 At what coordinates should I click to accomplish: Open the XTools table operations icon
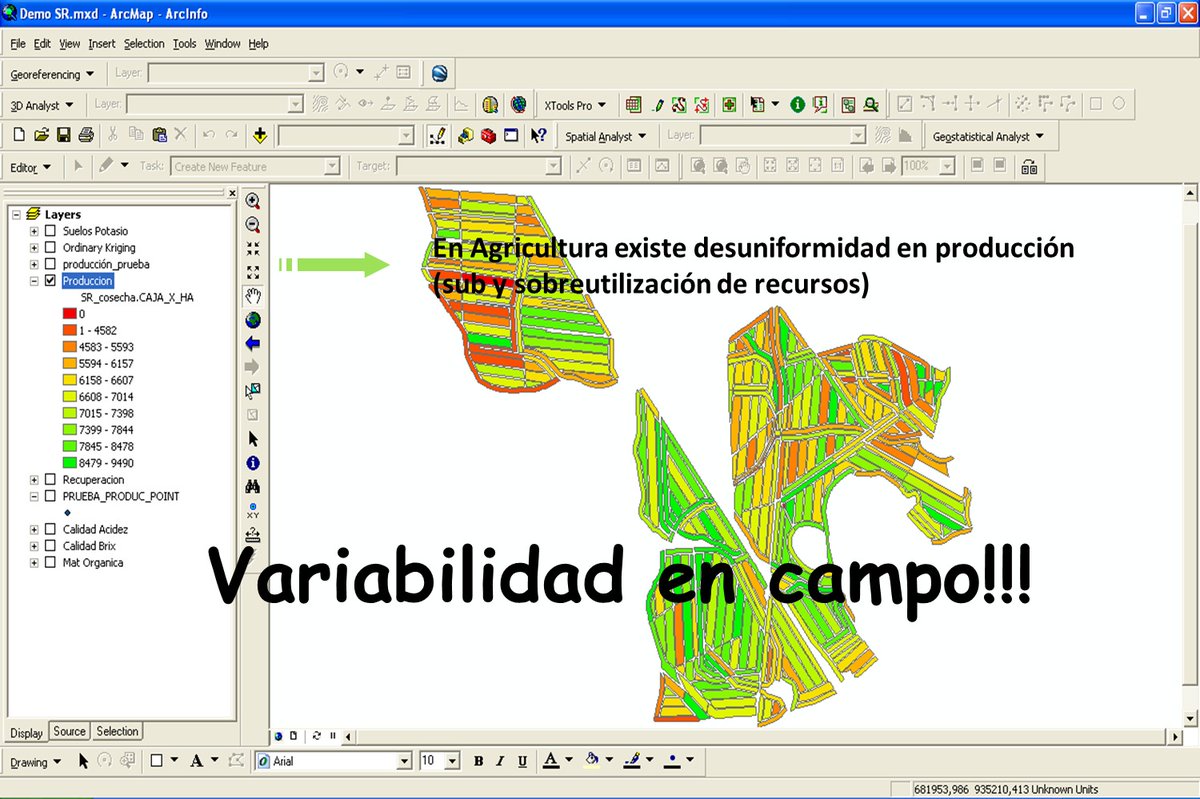pos(633,104)
